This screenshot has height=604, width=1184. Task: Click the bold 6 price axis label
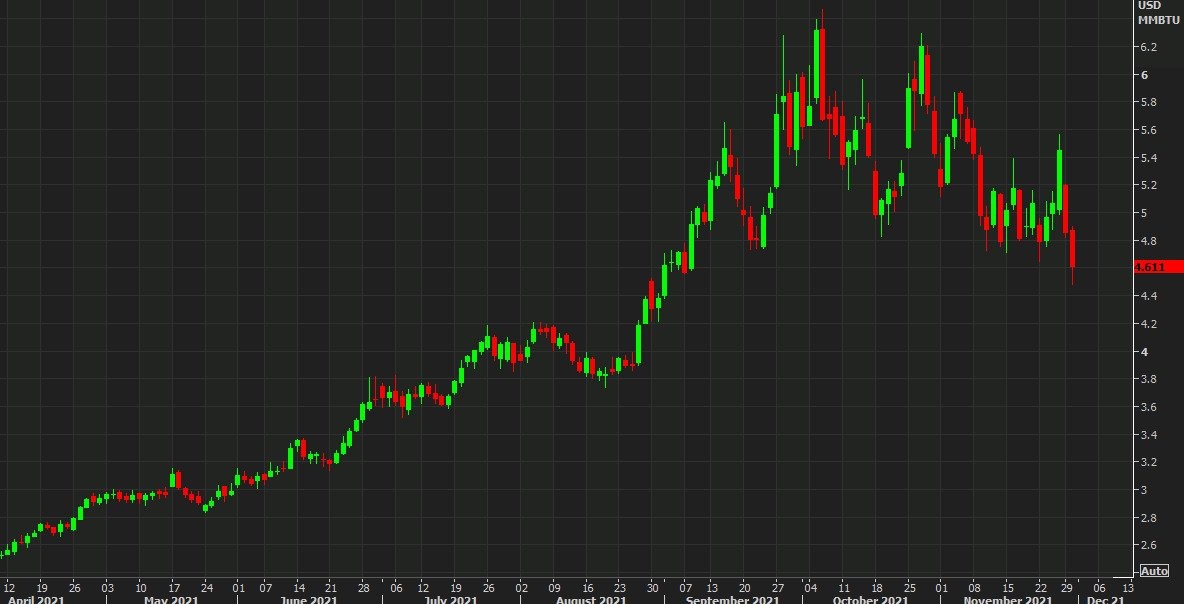tap(1145, 75)
